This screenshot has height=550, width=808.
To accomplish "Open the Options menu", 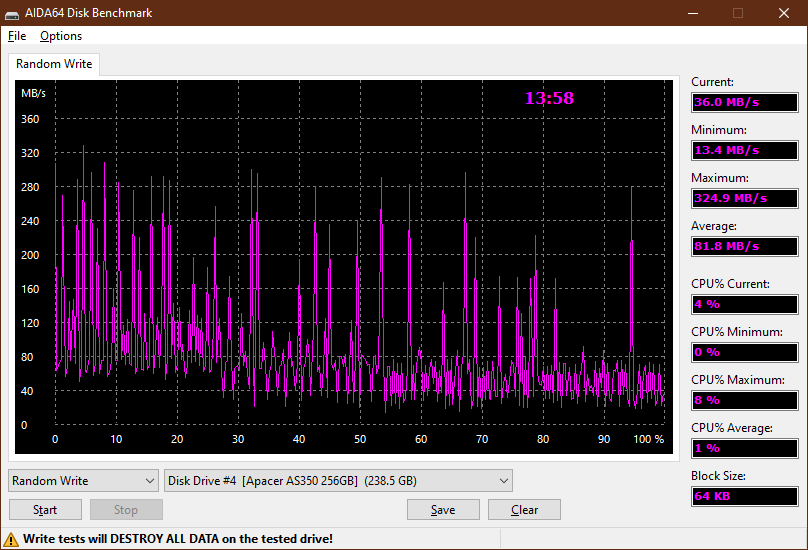I will click(x=61, y=36).
